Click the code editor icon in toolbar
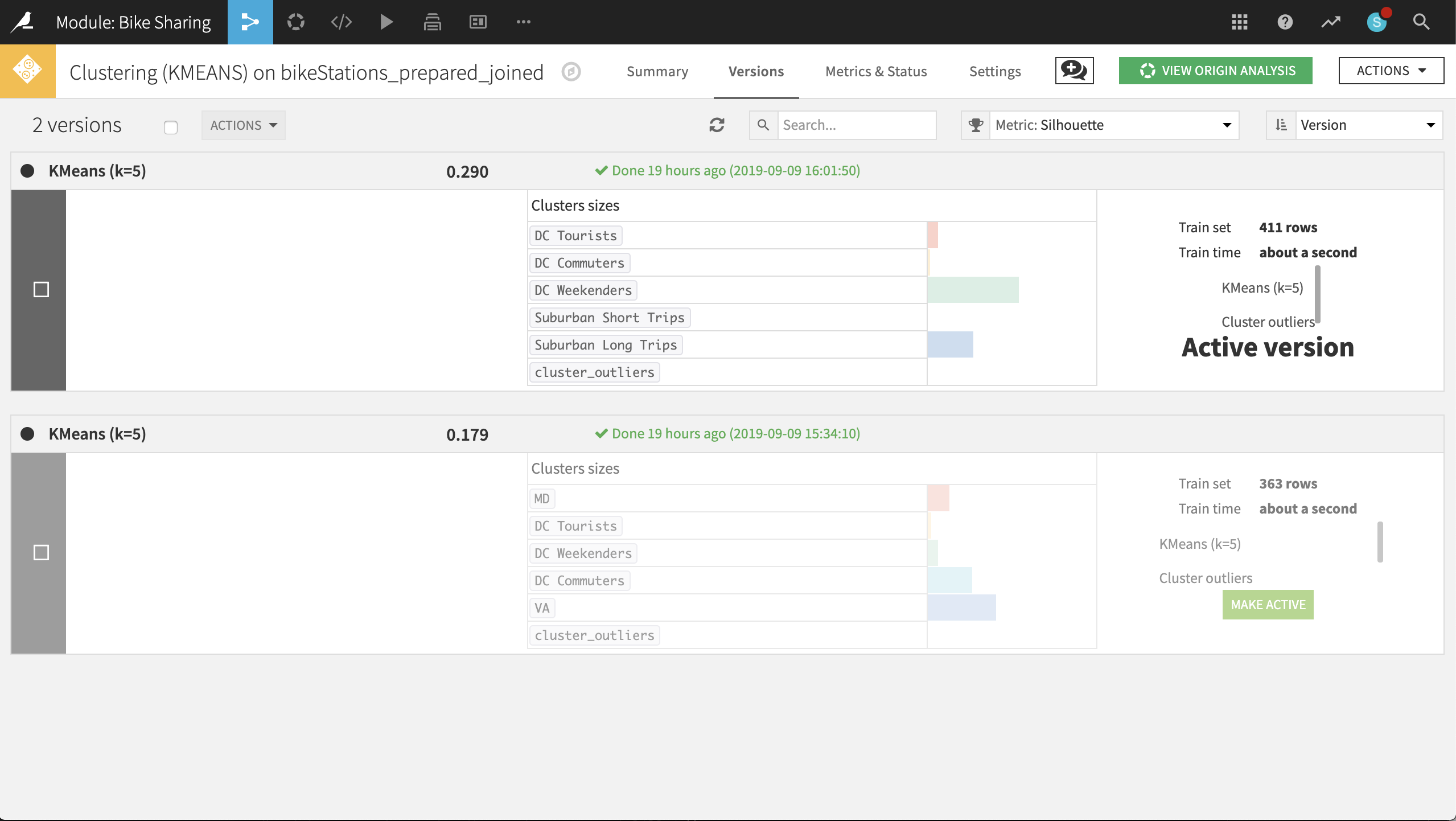This screenshot has width=1456, height=821. (341, 22)
